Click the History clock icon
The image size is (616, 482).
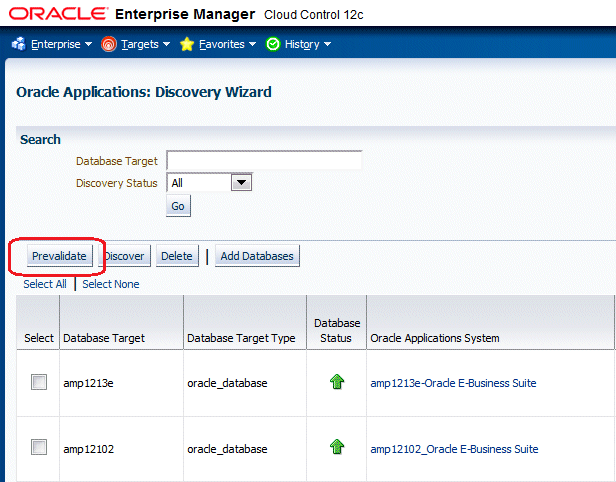coord(273,44)
